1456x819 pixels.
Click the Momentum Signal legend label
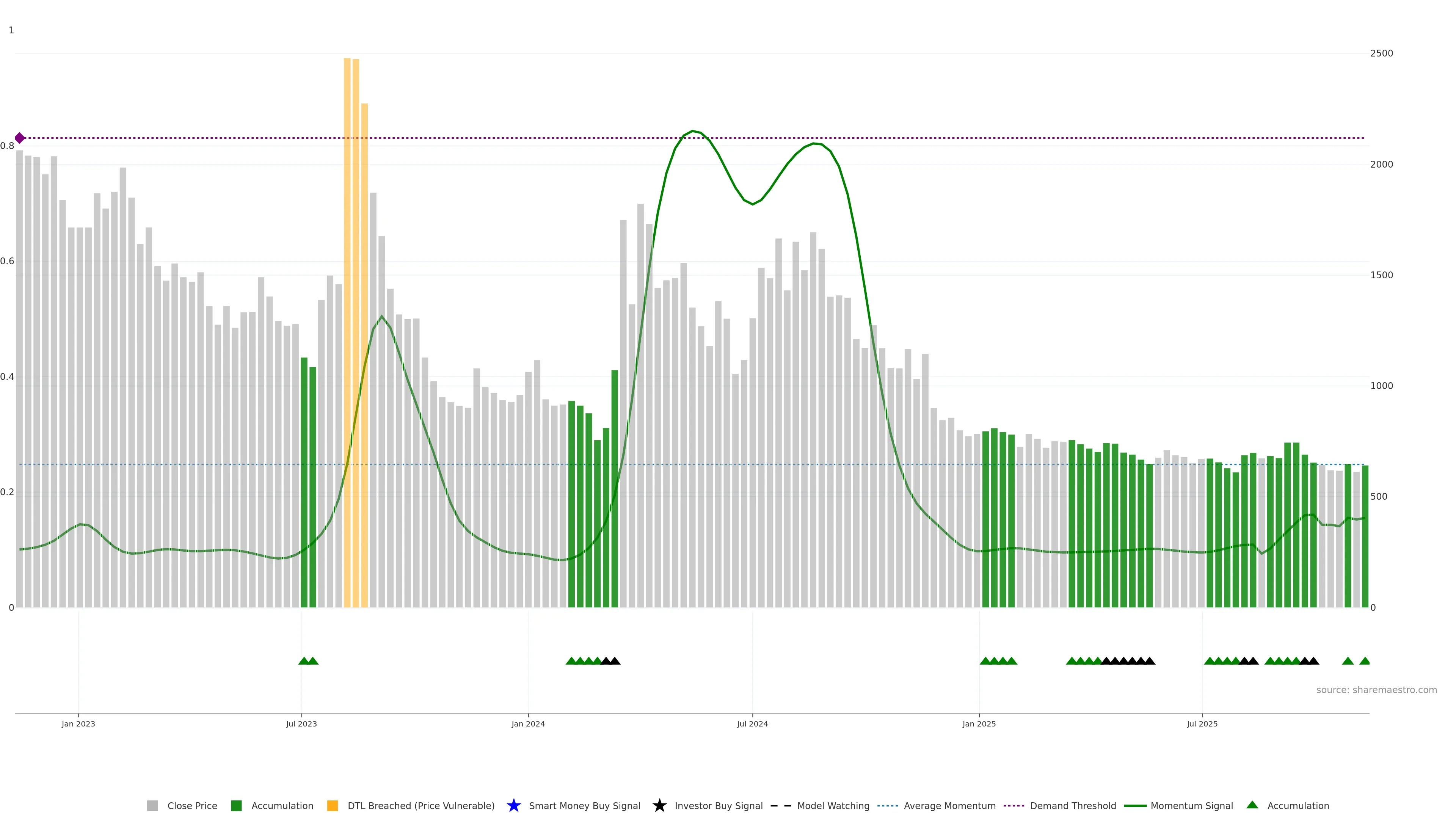point(1191,805)
